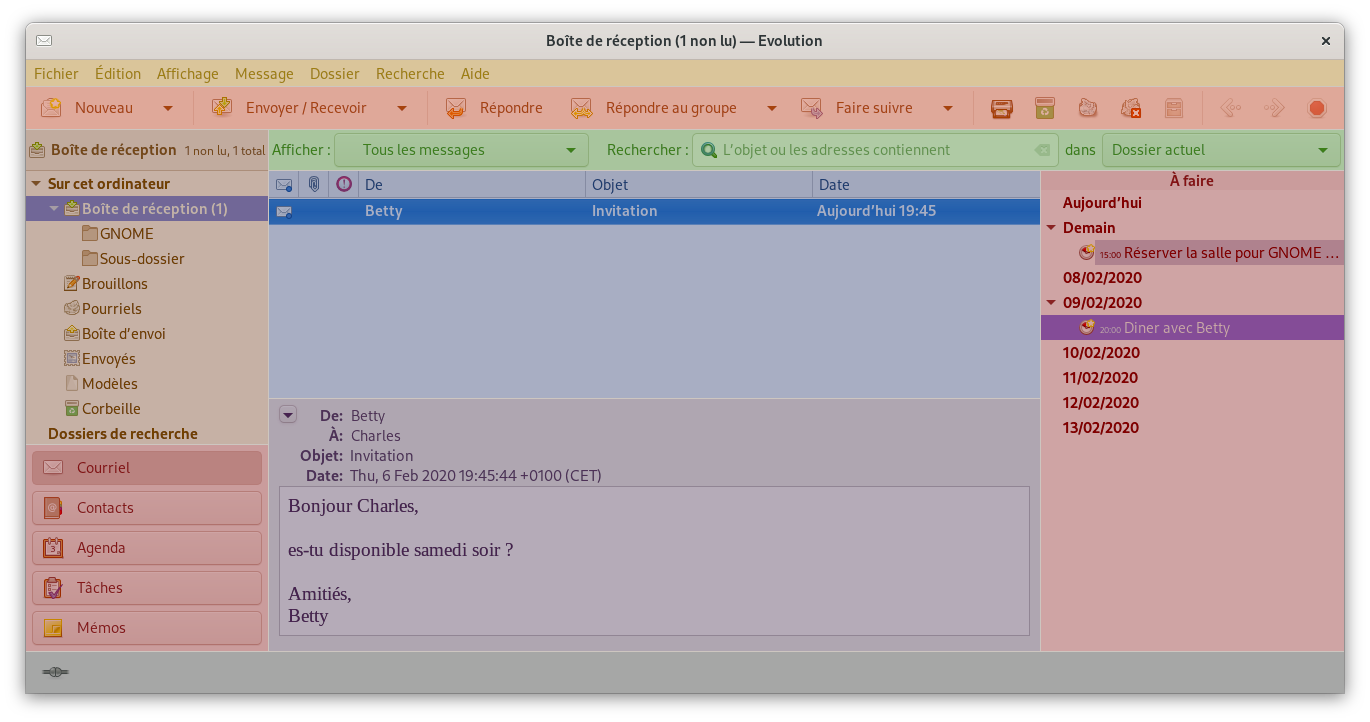
Task: Switch to the Contacts view
Action: [x=147, y=508]
